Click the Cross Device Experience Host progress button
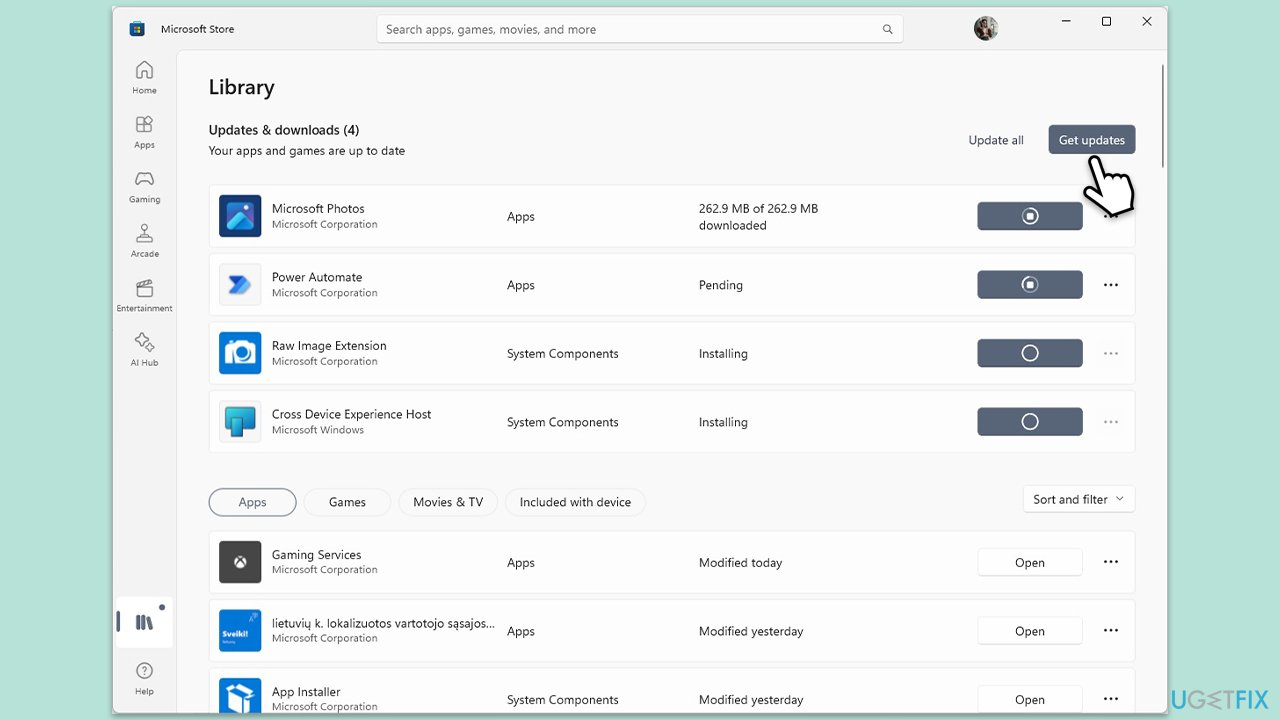This screenshot has width=1280, height=720. pyautogui.click(x=1030, y=422)
